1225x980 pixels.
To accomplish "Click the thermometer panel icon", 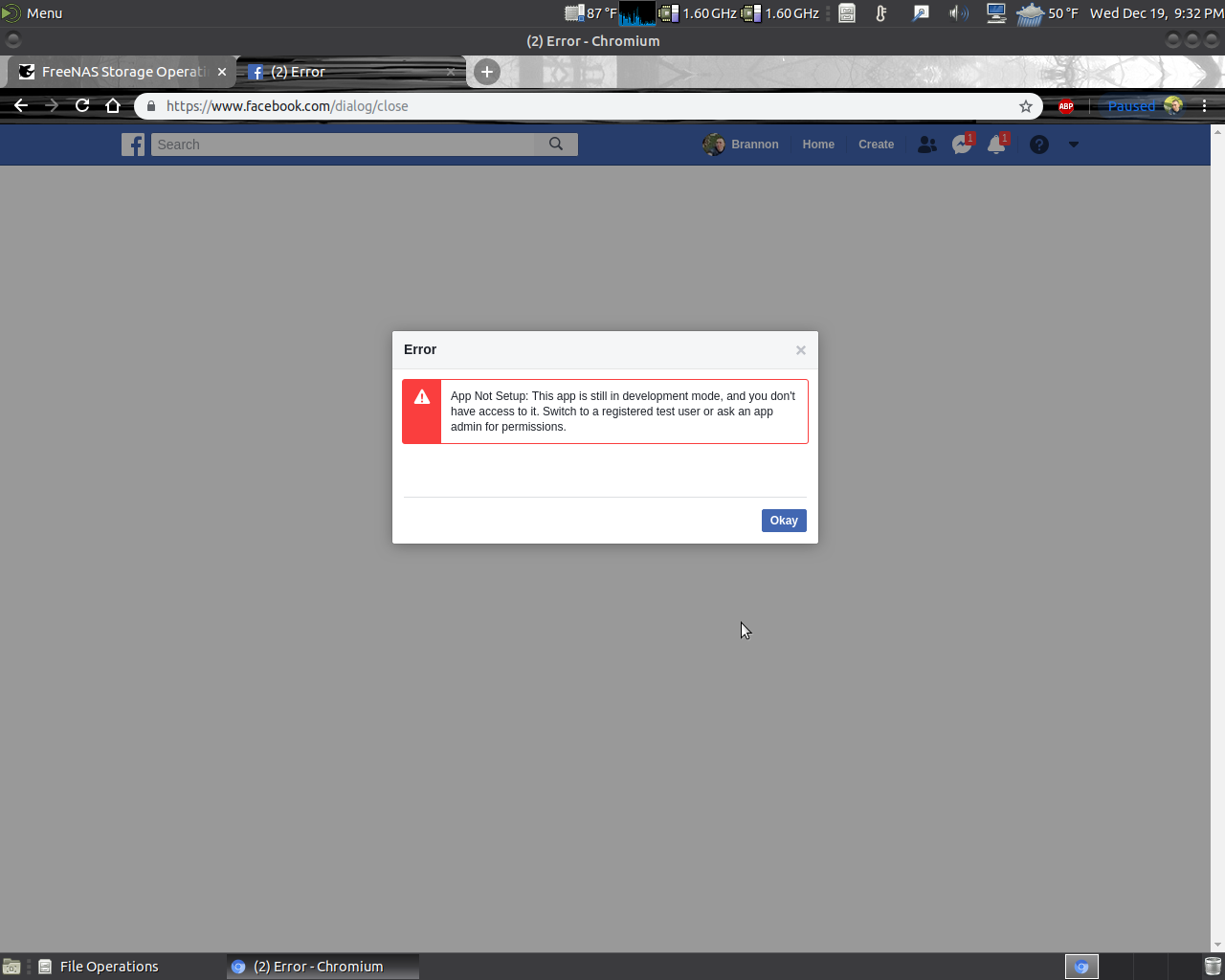I will 881,13.
